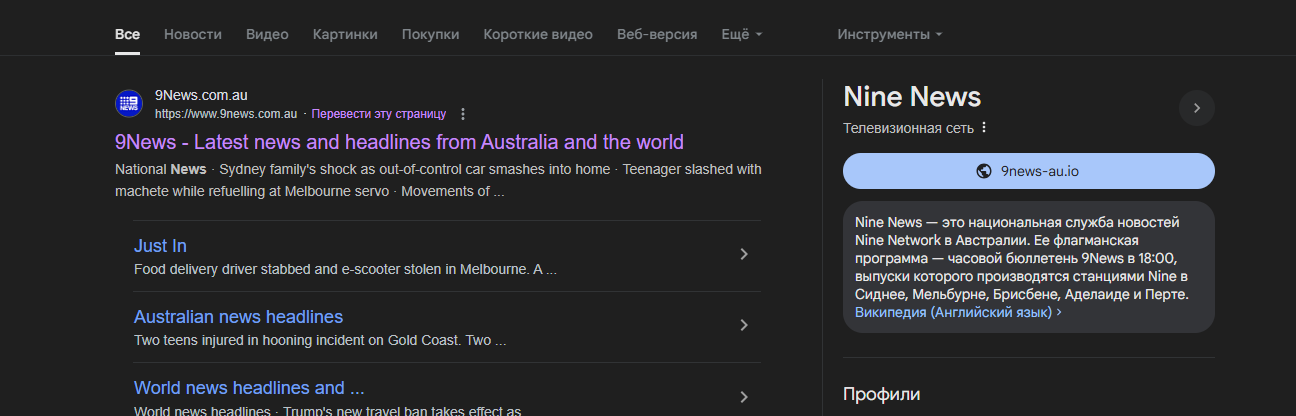Open Australian news headlines sitelink
The image size is (1296, 416).
click(238, 317)
